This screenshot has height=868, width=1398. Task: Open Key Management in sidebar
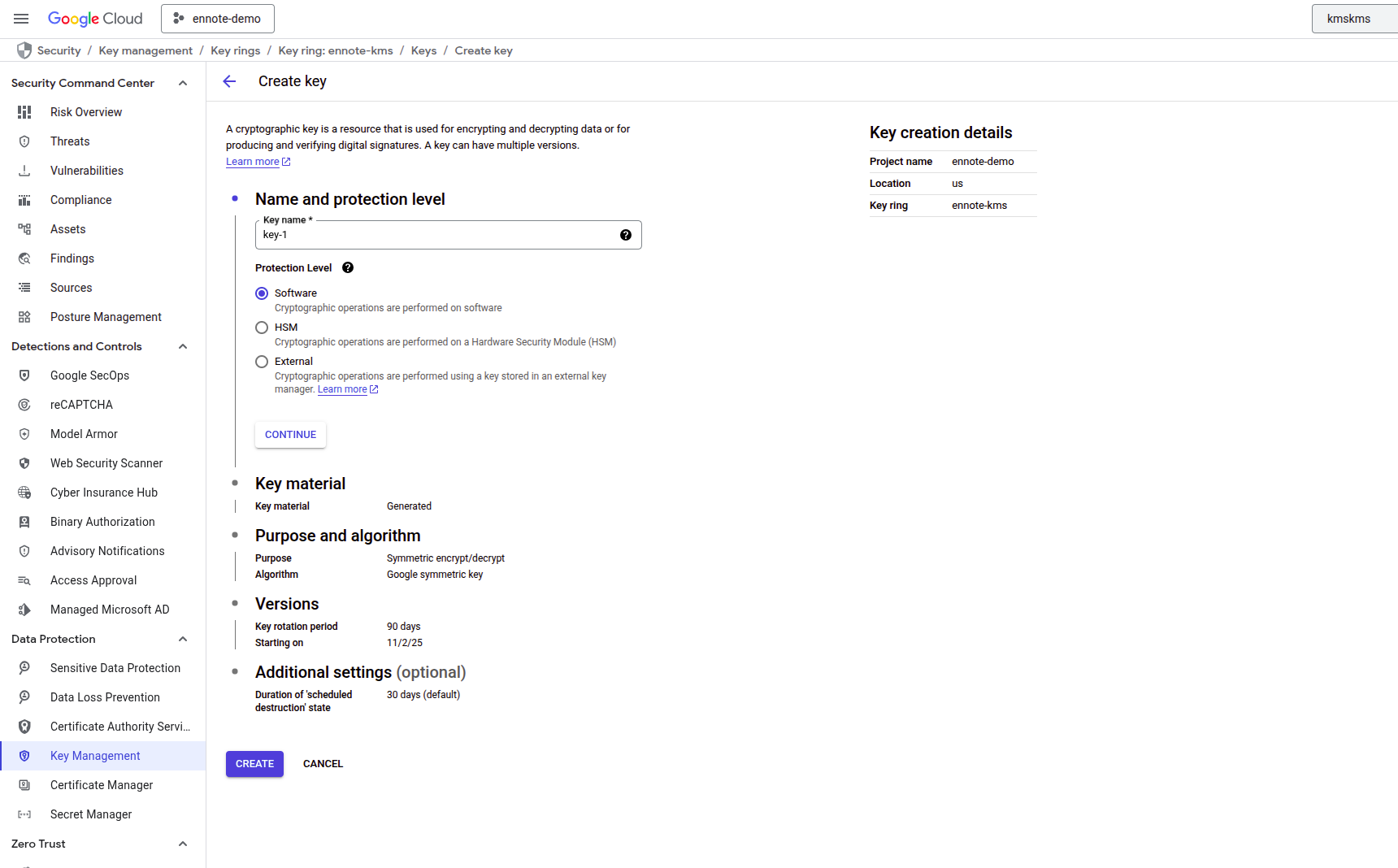click(103, 756)
